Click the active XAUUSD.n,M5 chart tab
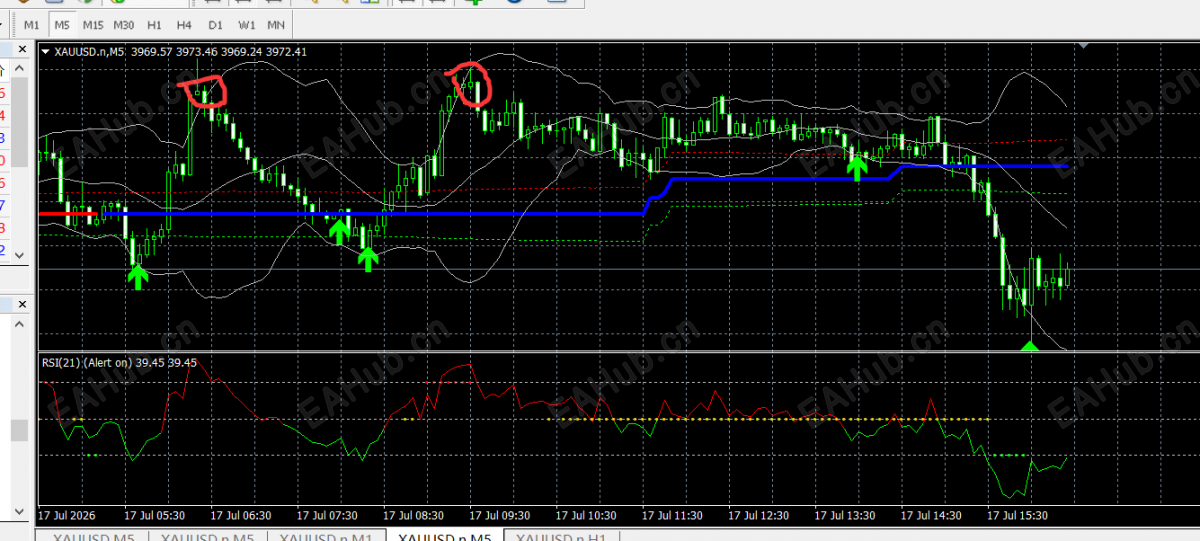Screen dimensions: 1200x541 [445, 536]
